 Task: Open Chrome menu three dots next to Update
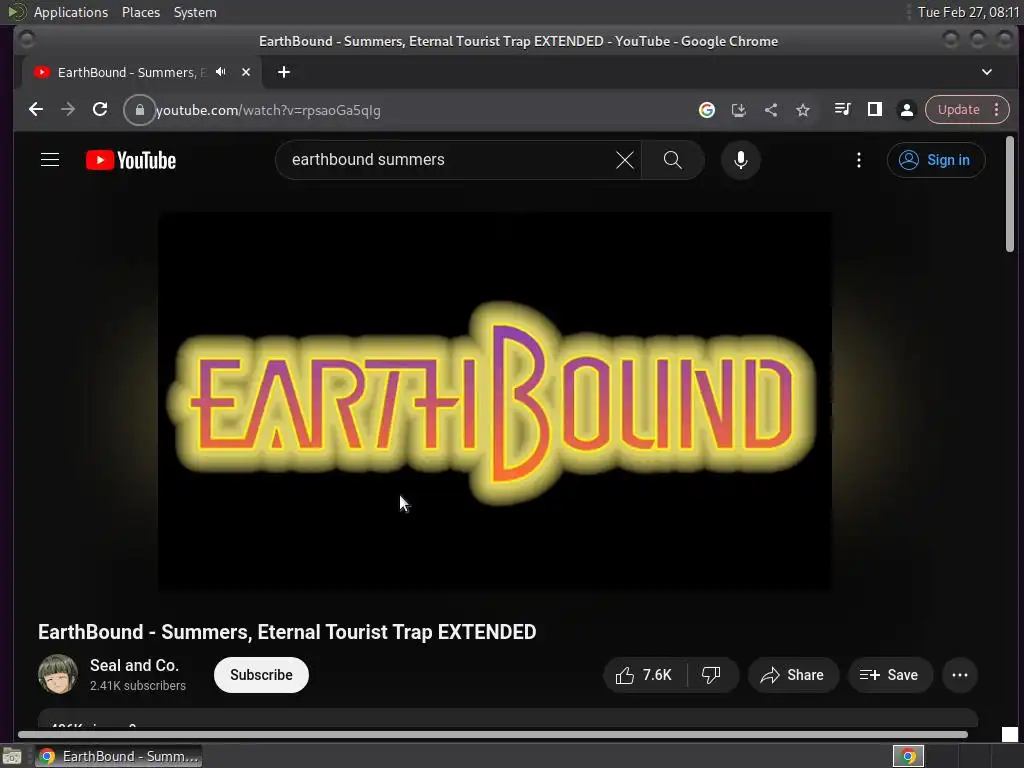[x=997, y=110]
